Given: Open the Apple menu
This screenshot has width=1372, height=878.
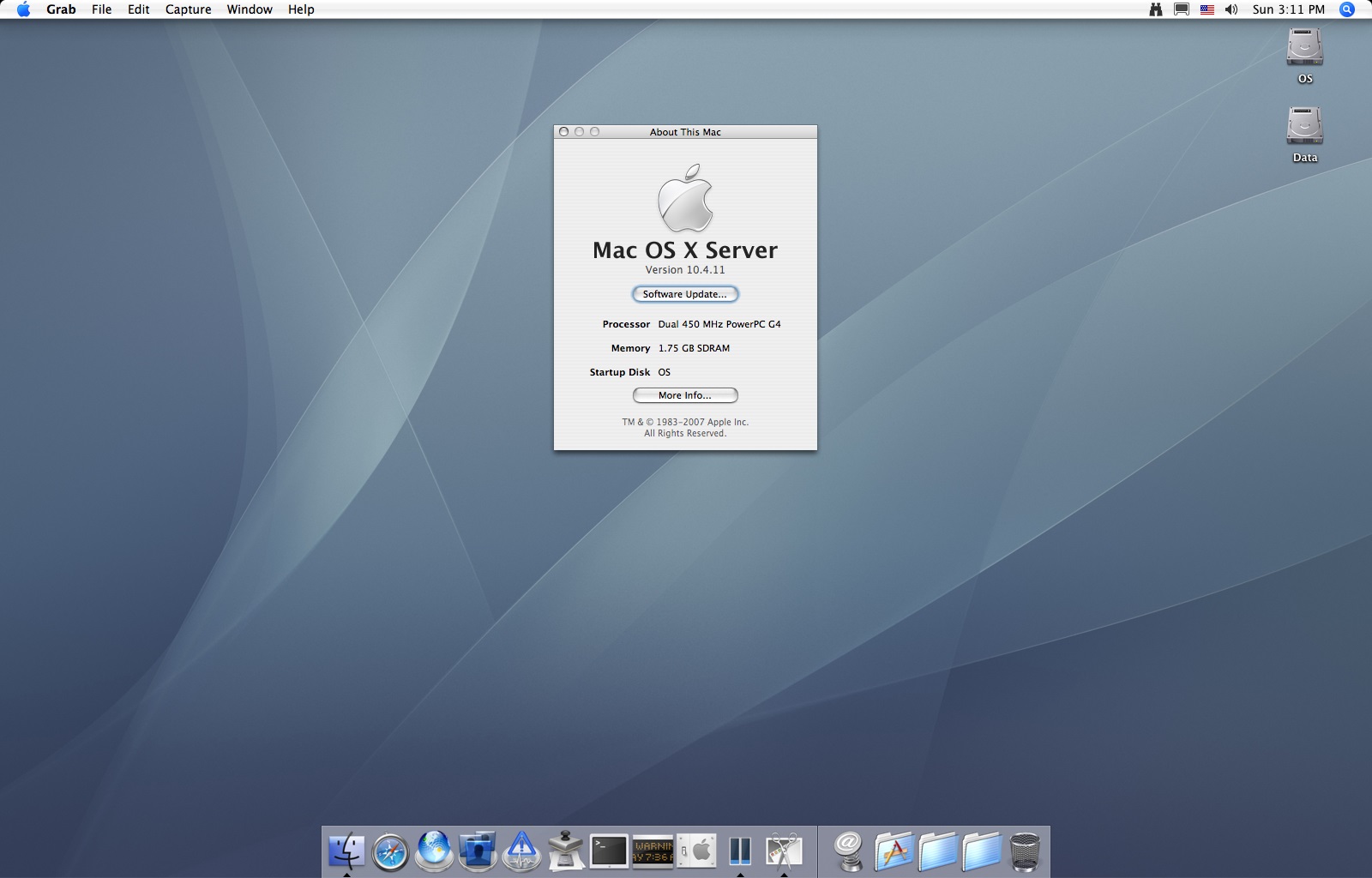Looking at the screenshot, I should coord(23,9).
